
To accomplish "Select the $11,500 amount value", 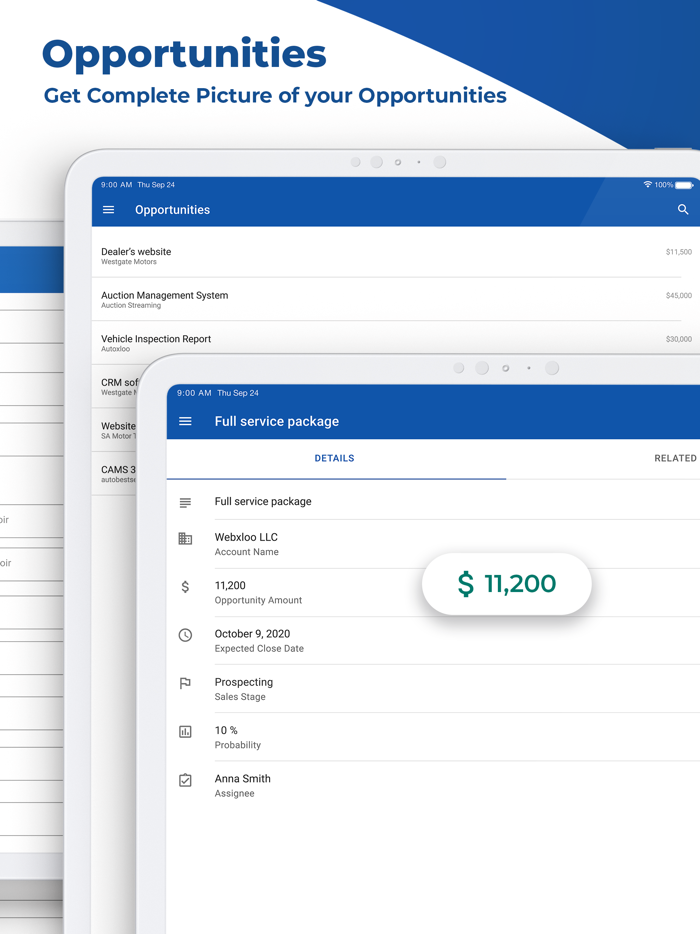I will click(679, 252).
